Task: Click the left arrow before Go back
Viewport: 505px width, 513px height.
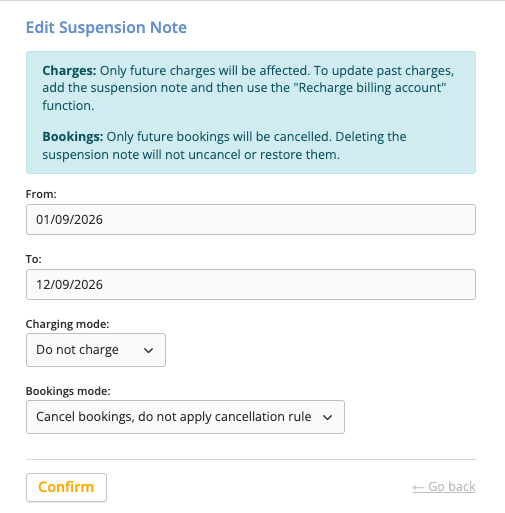Action: click(x=418, y=488)
